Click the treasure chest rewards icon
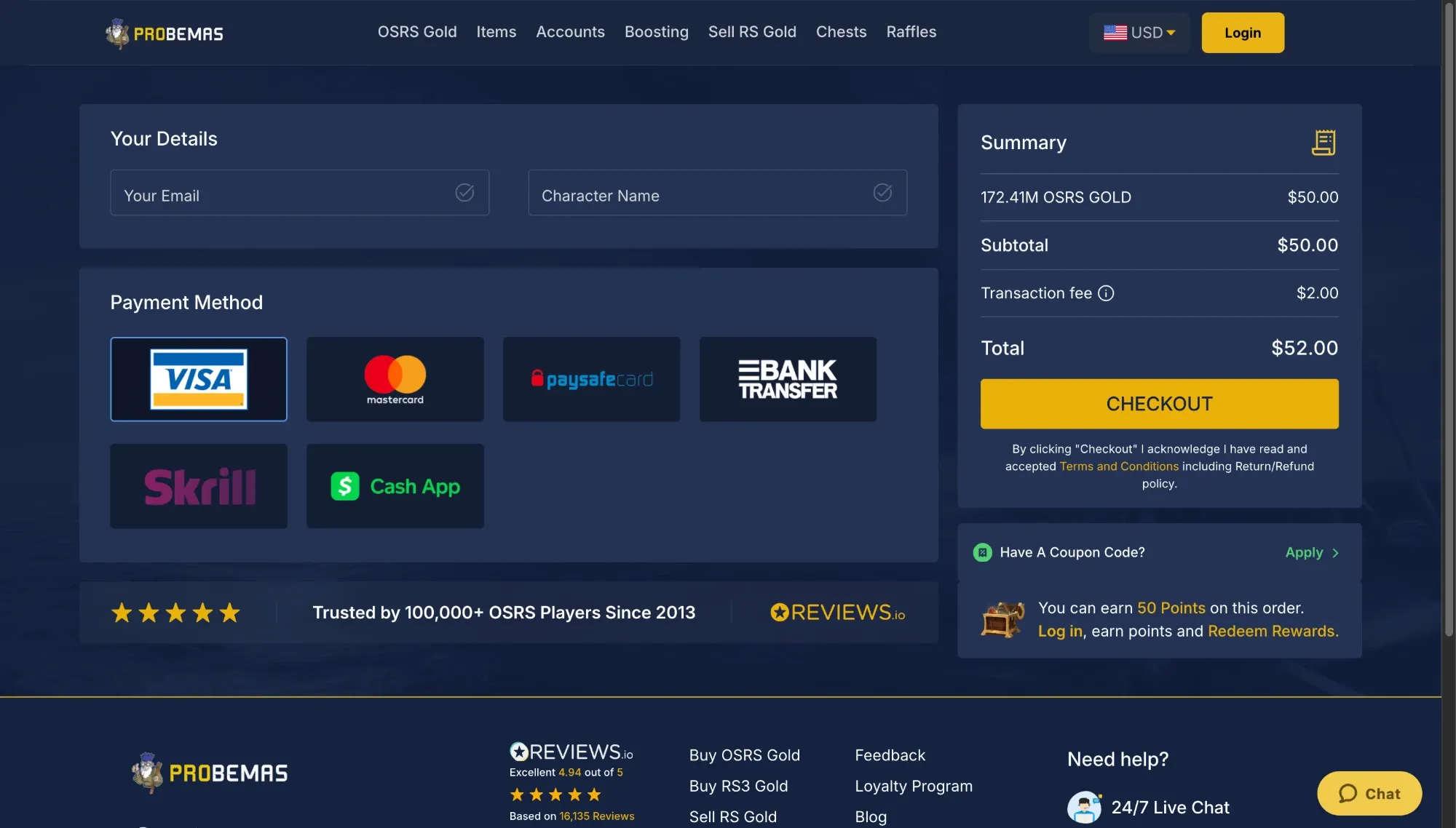 [1002, 620]
